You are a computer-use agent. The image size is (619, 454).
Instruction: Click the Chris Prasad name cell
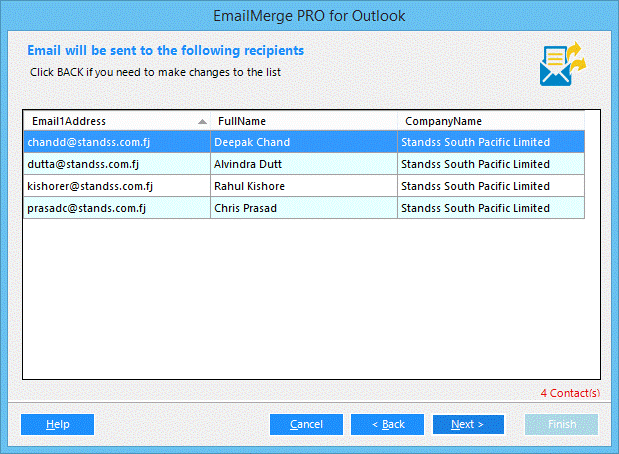[304, 208]
